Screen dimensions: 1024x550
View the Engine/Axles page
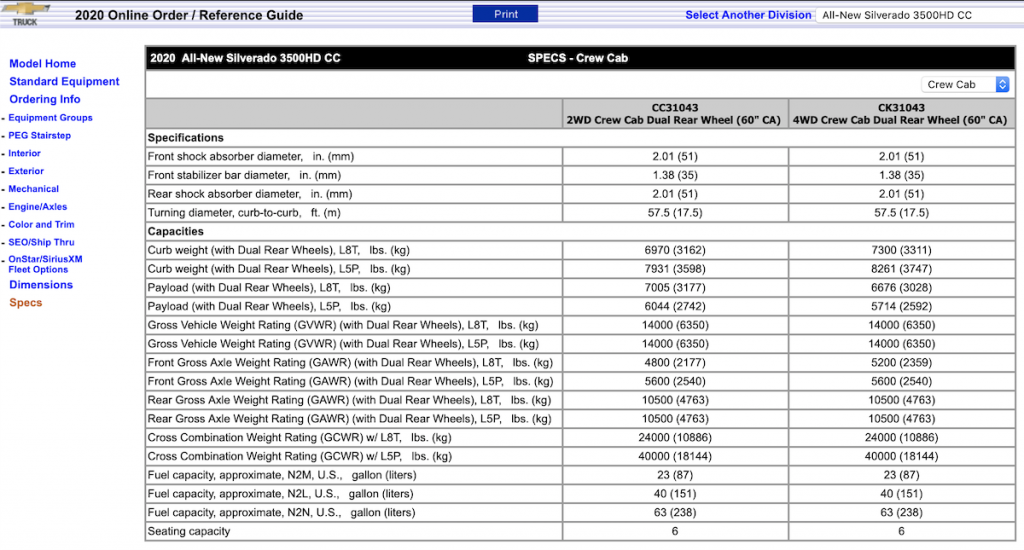click(x=38, y=206)
